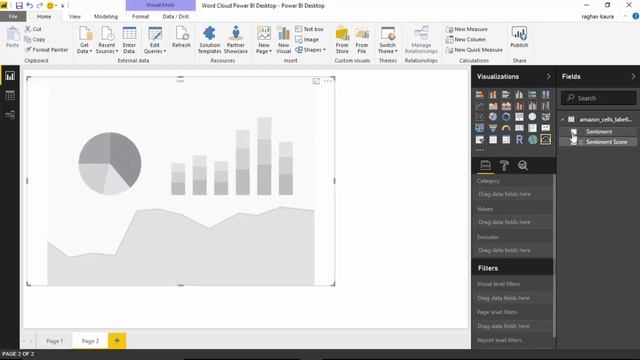Viewport: 640px width, 360px height.
Task: Select the stacked bar chart visualization
Action: point(480,95)
